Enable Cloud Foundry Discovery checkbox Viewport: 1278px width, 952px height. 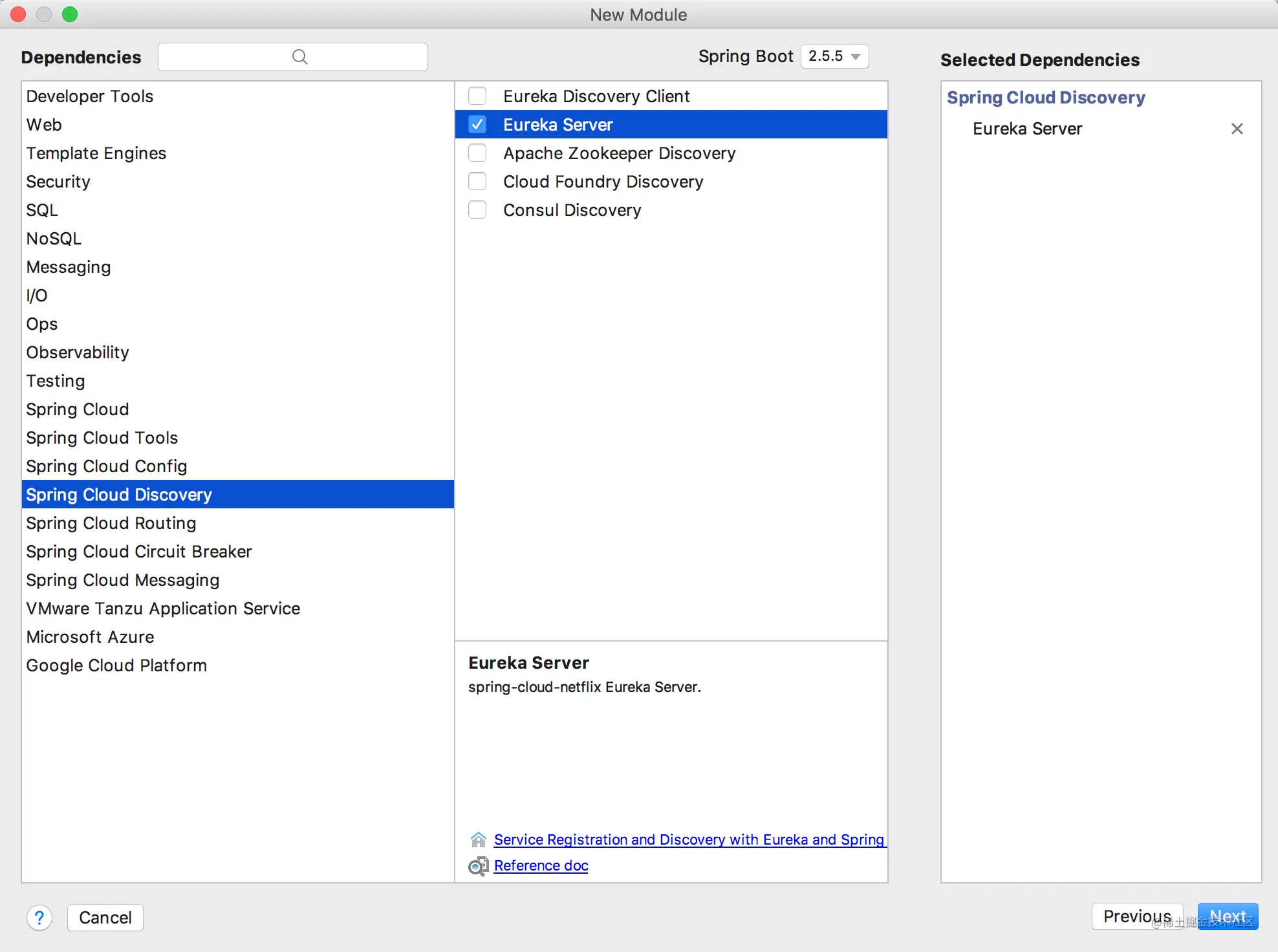[477, 181]
